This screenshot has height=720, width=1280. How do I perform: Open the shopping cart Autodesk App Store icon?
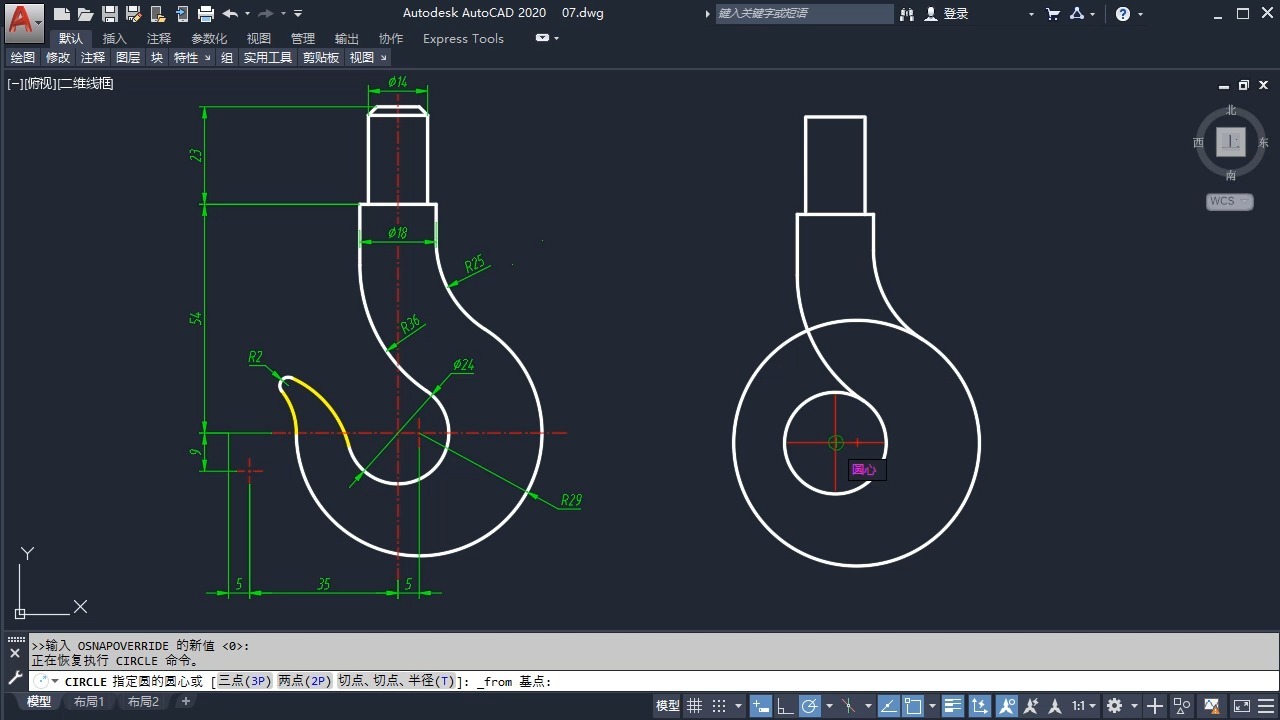point(1052,14)
